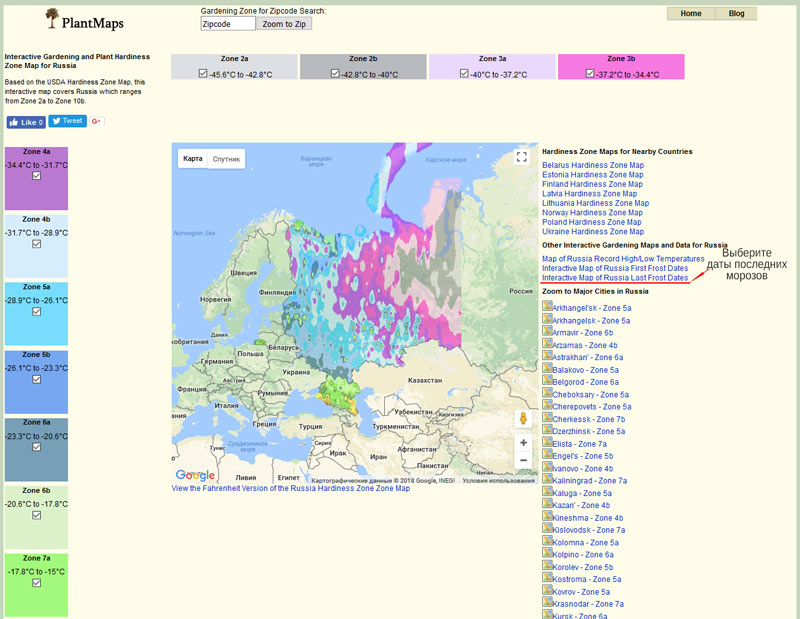The image size is (800, 619).
Task: Toggle the Zone 3b checkbox
Action: click(x=591, y=73)
